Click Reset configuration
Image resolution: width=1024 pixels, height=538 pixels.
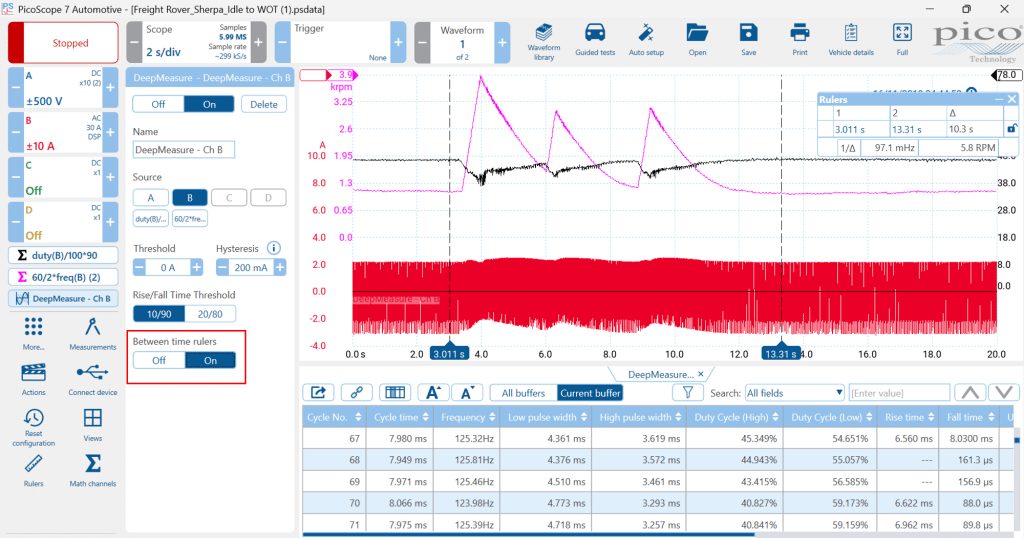[x=33, y=428]
